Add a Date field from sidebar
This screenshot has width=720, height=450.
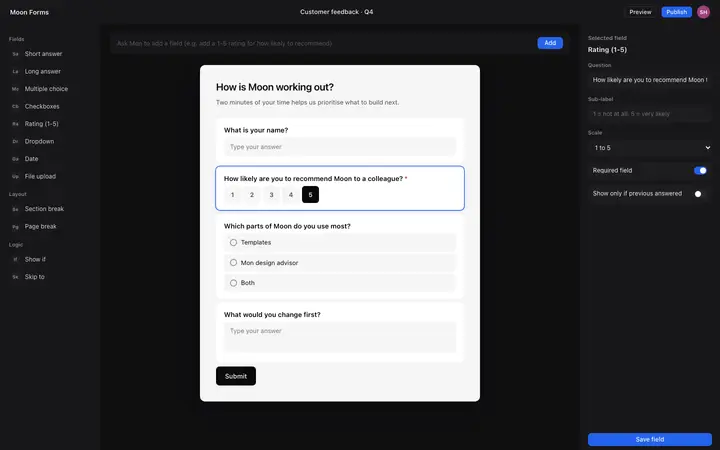pyautogui.click(x=50, y=158)
